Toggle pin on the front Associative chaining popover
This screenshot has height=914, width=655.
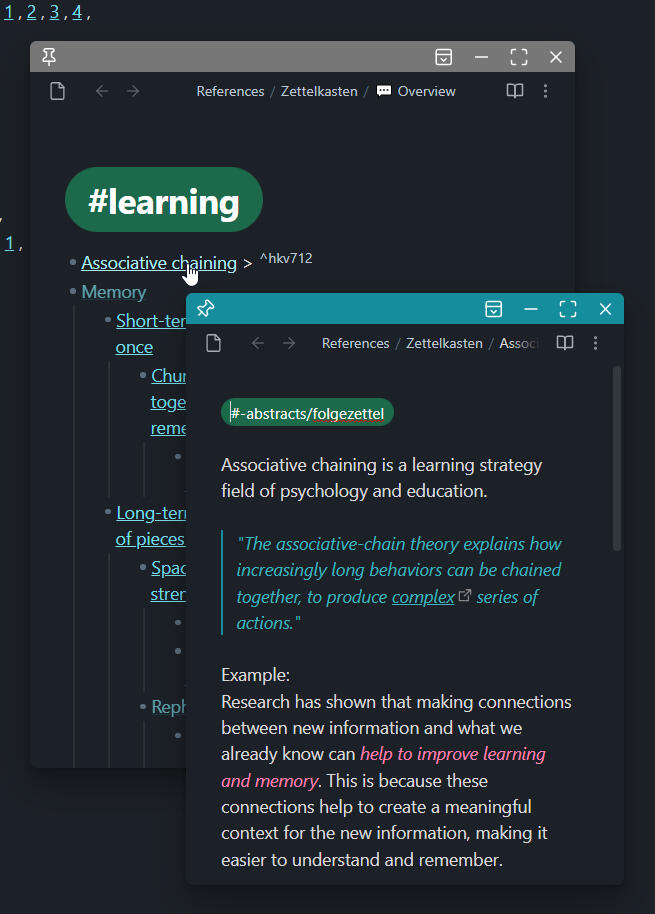click(206, 309)
